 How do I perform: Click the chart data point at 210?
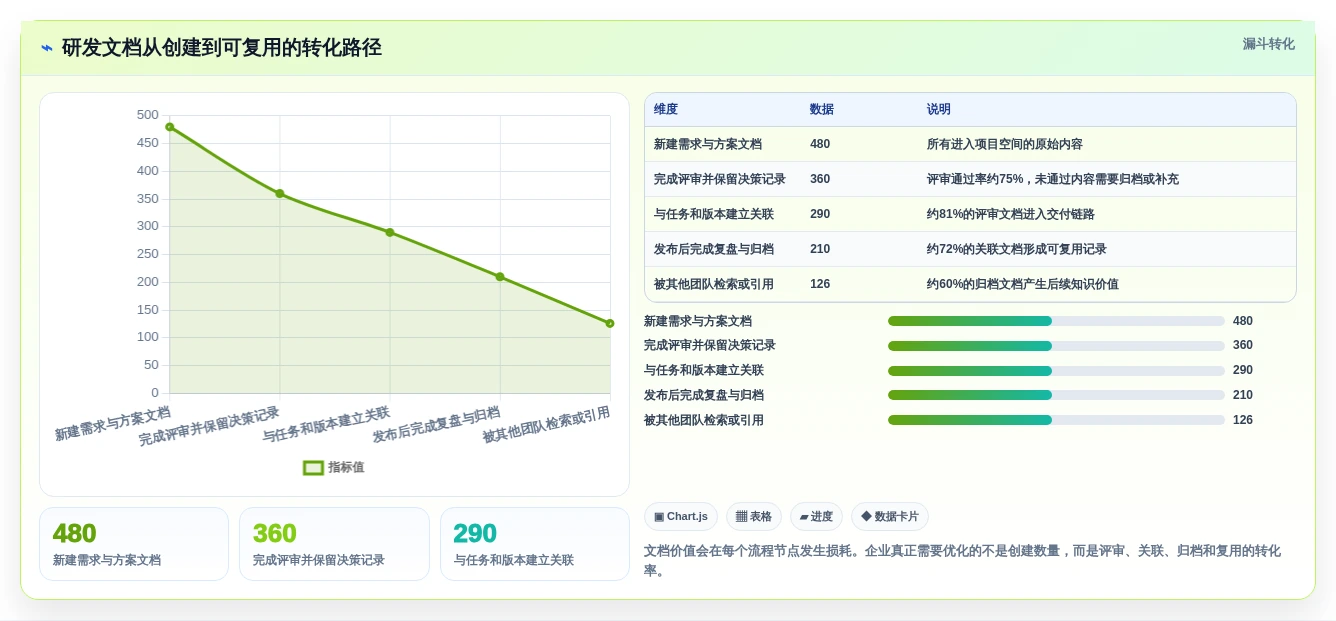pos(500,277)
